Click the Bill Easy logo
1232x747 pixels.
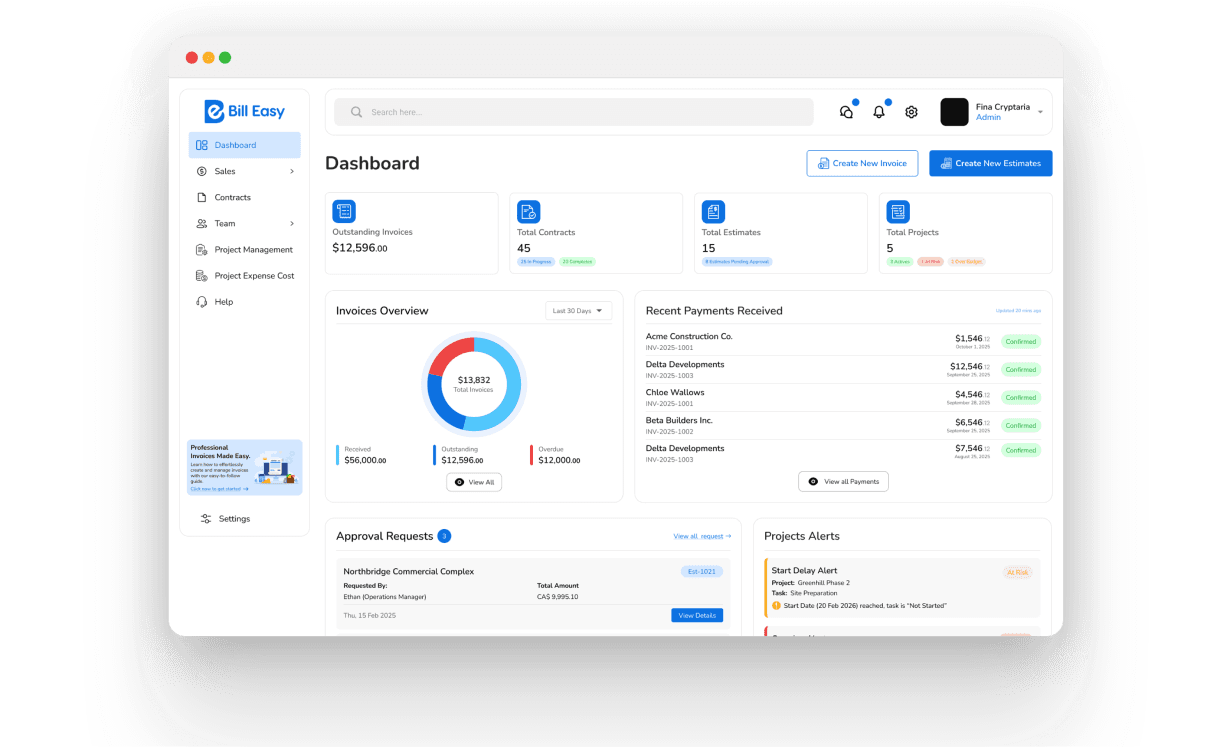coord(244,111)
